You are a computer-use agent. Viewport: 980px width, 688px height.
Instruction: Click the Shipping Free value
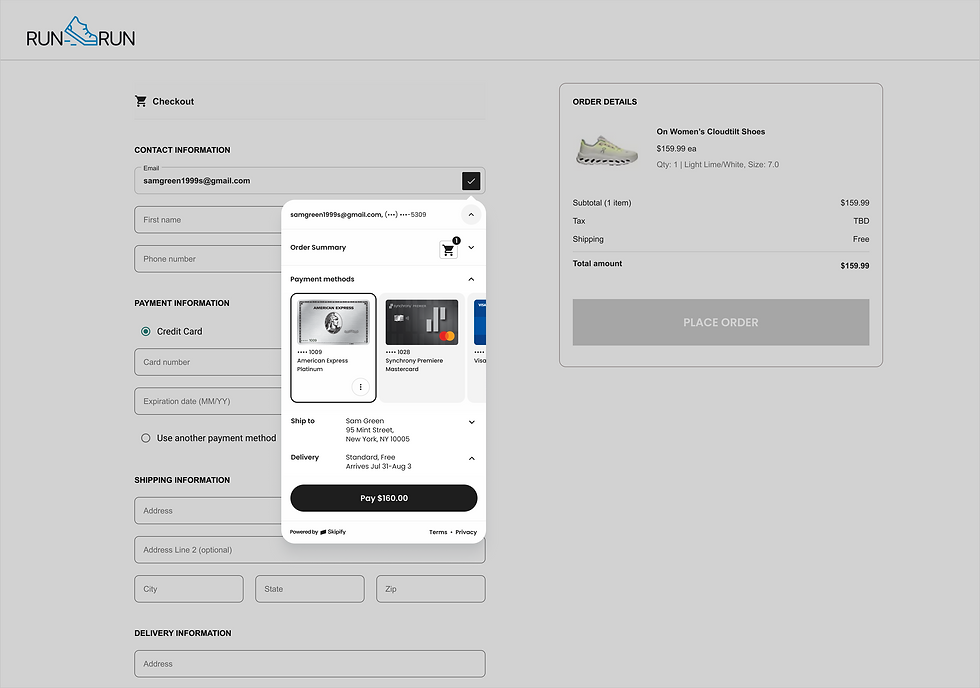(861, 239)
